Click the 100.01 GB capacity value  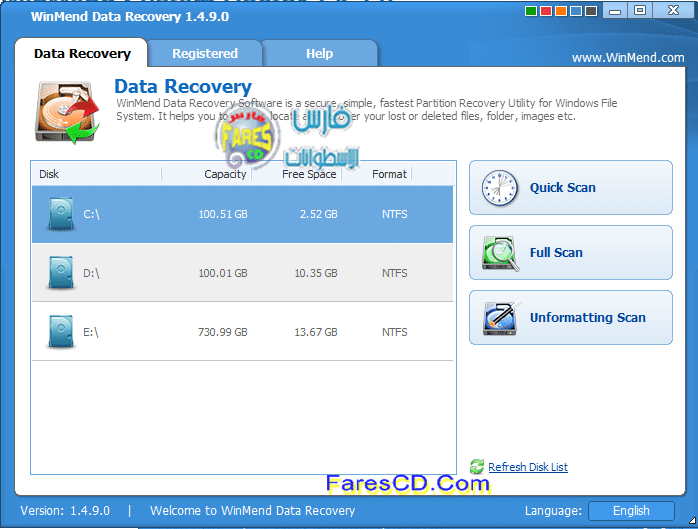click(223, 273)
